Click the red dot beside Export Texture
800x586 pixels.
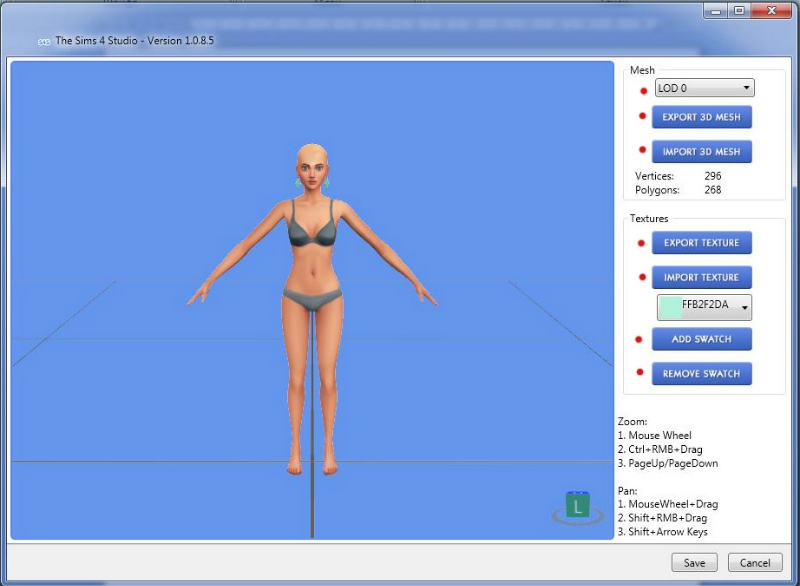point(641,243)
